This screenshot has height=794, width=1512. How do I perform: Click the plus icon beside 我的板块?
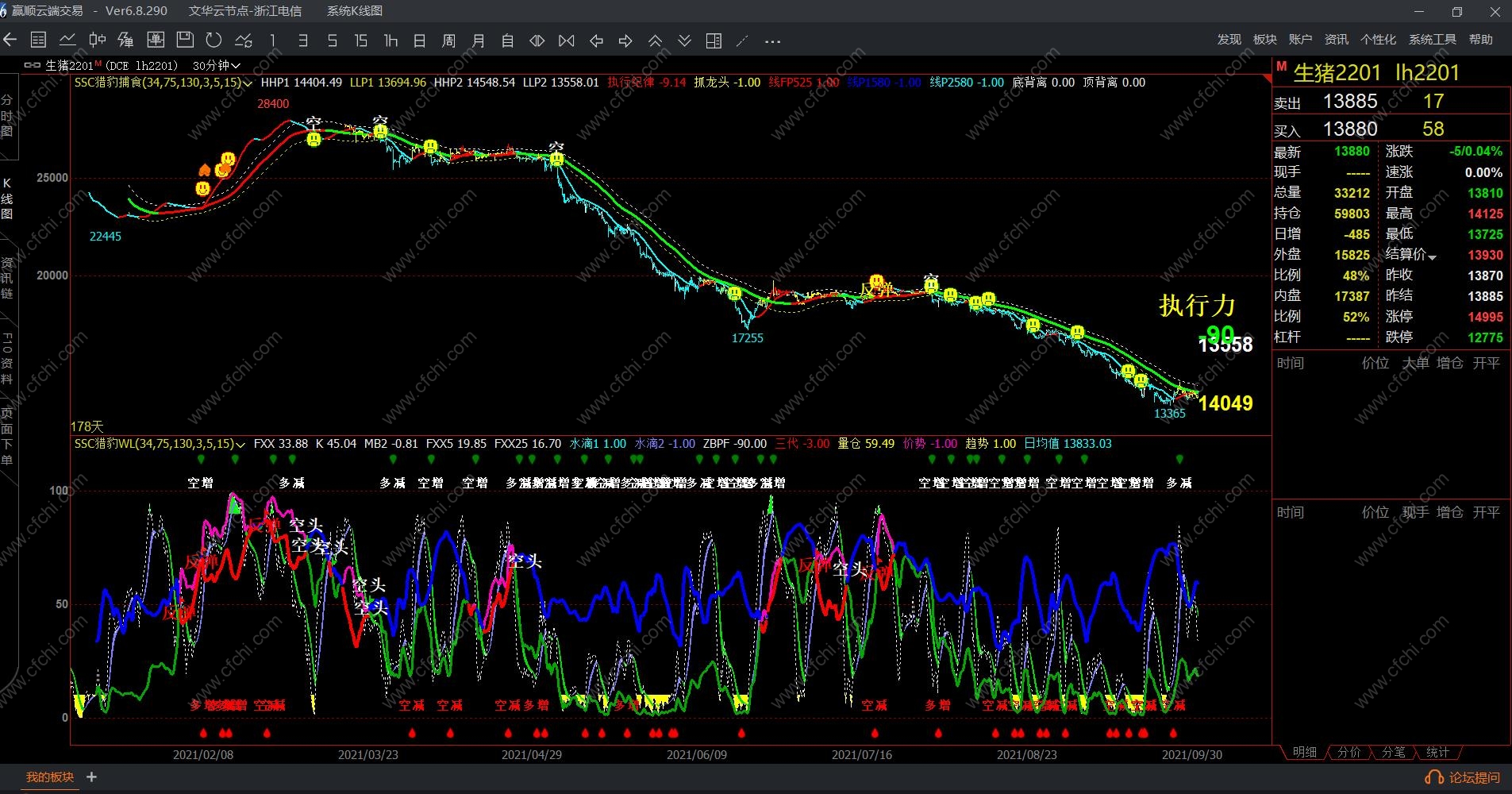click(91, 777)
